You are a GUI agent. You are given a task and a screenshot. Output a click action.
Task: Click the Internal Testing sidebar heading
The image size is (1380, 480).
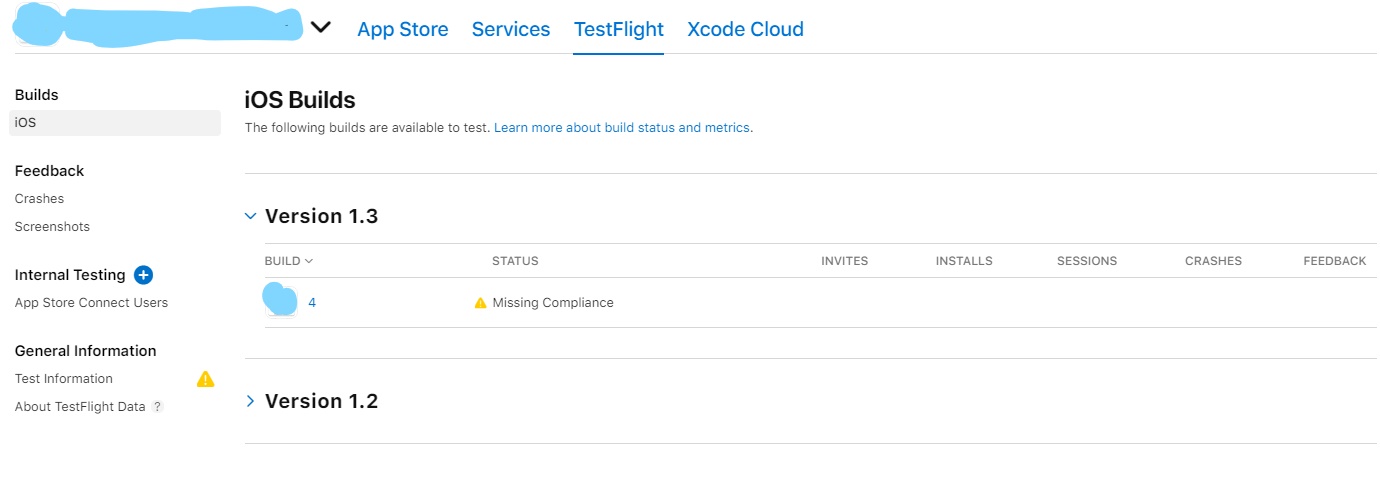tap(70, 275)
